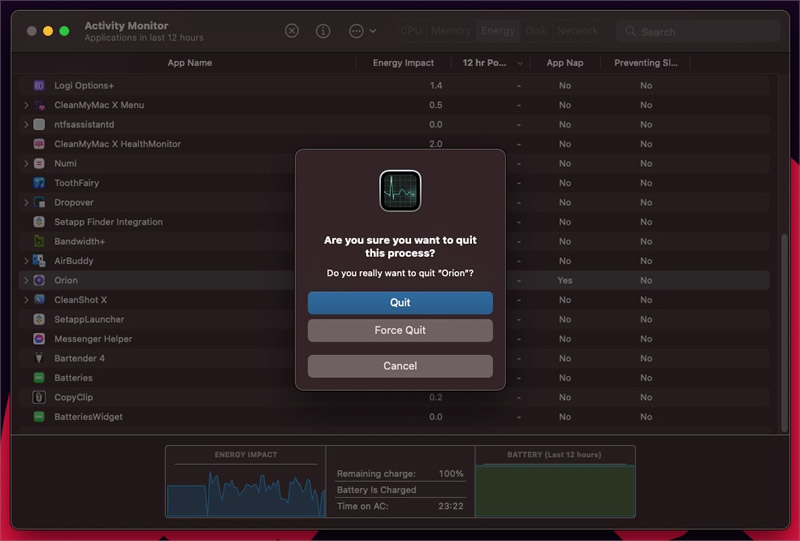This screenshot has width=800, height=541.
Task: Open the more actions ellipsis menu
Action: coord(362,31)
